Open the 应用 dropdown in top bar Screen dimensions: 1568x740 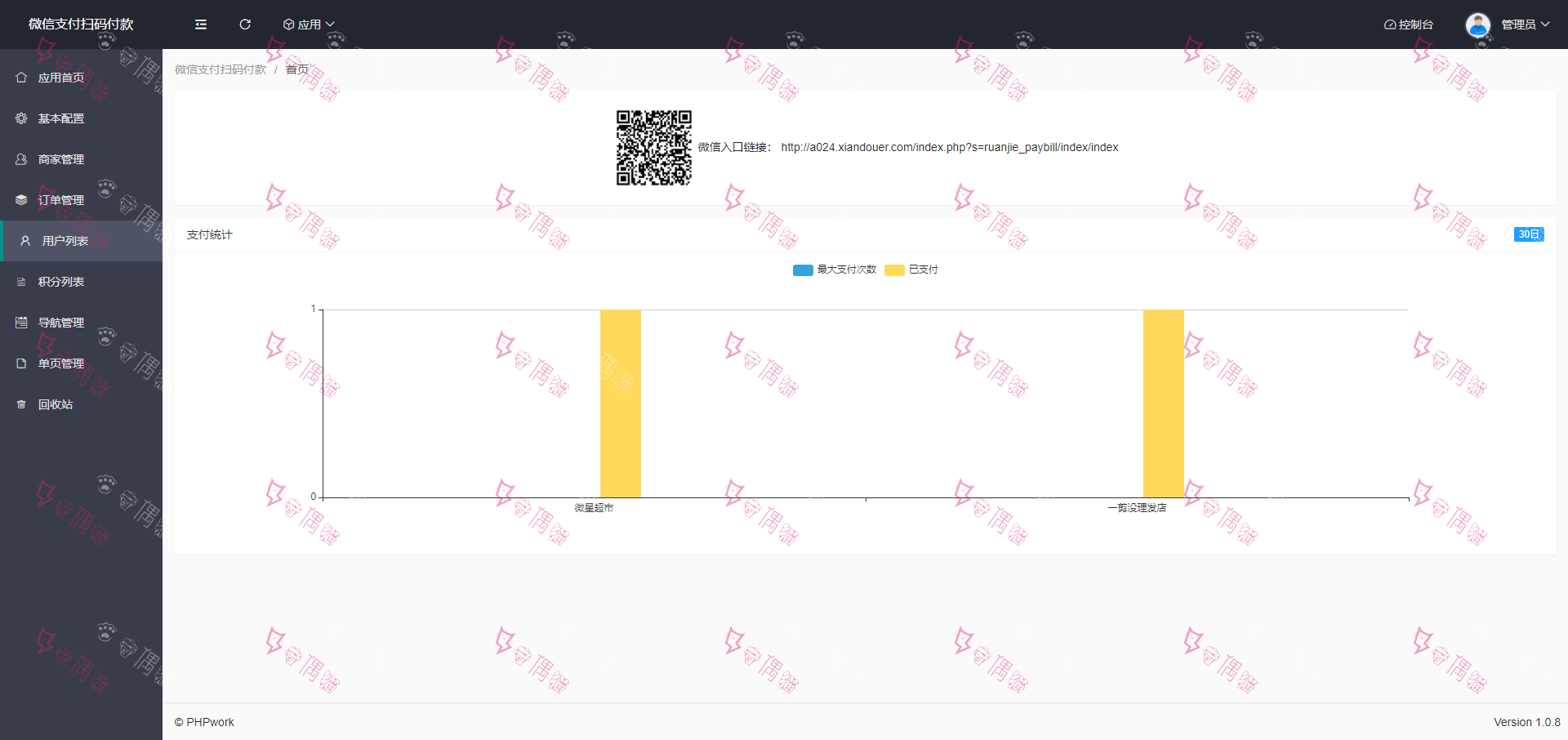pyautogui.click(x=309, y=25)
